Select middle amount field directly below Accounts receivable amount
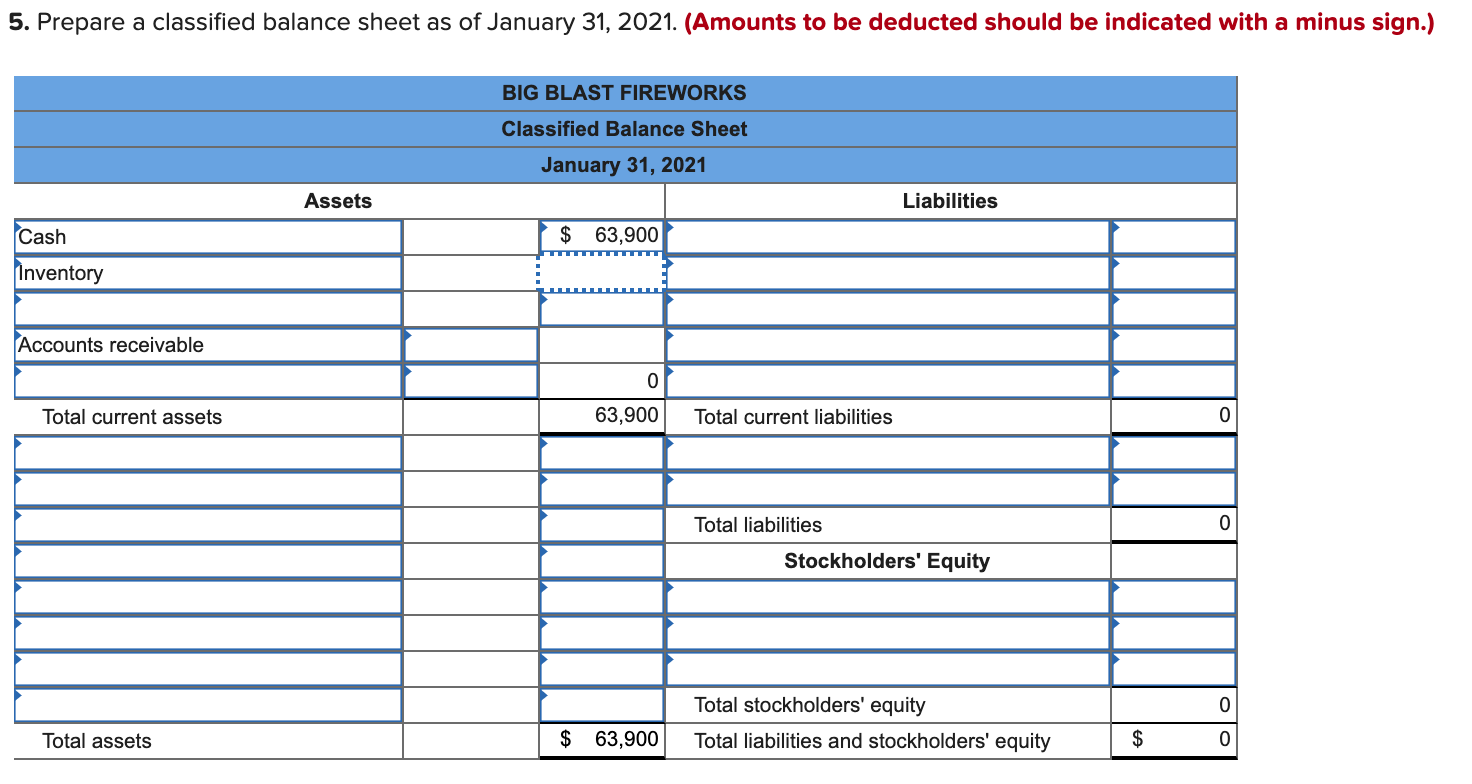 click(x=471, y=381)
